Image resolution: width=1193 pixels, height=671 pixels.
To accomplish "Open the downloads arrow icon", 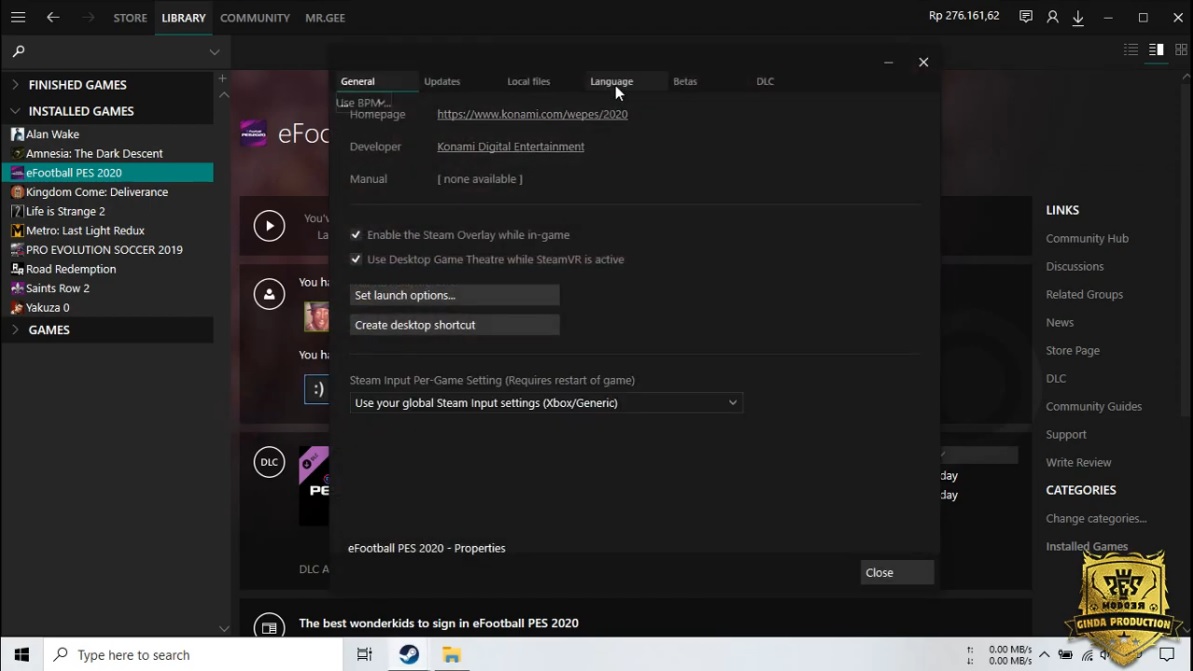I will click(1078, 17).
